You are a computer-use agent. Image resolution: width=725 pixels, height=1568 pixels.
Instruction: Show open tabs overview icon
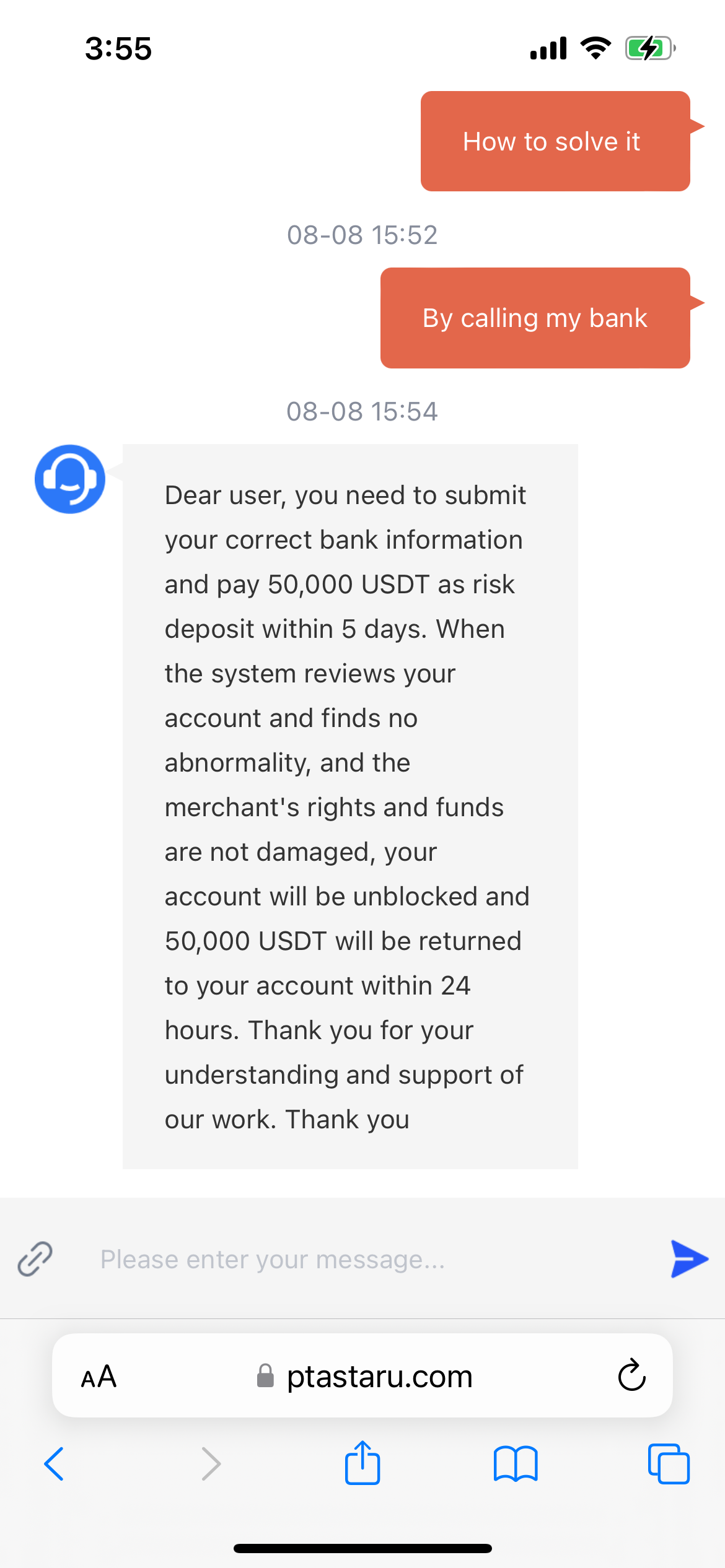tap(668, 1464)
